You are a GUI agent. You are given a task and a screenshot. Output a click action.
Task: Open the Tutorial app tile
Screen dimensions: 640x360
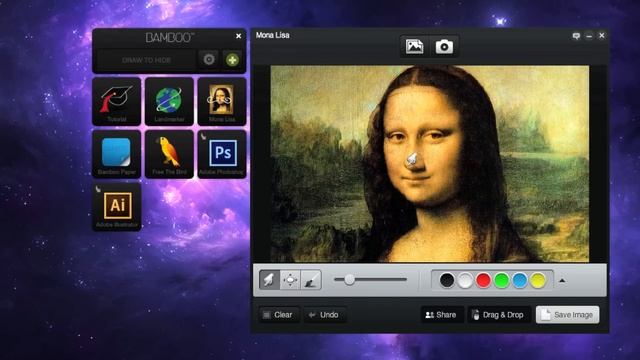click(117, 101)
